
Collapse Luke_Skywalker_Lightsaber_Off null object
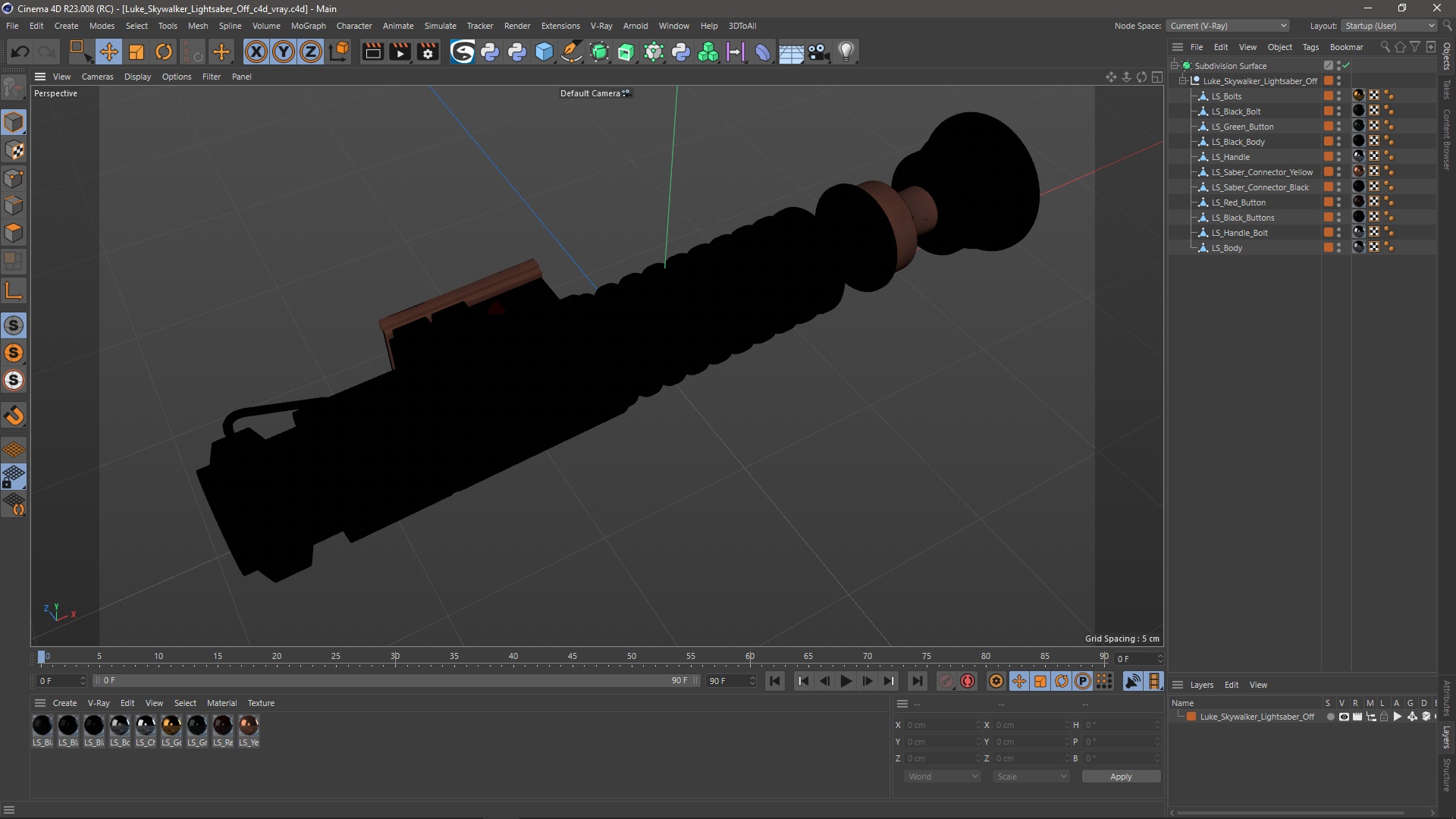tap(1182, 80)
